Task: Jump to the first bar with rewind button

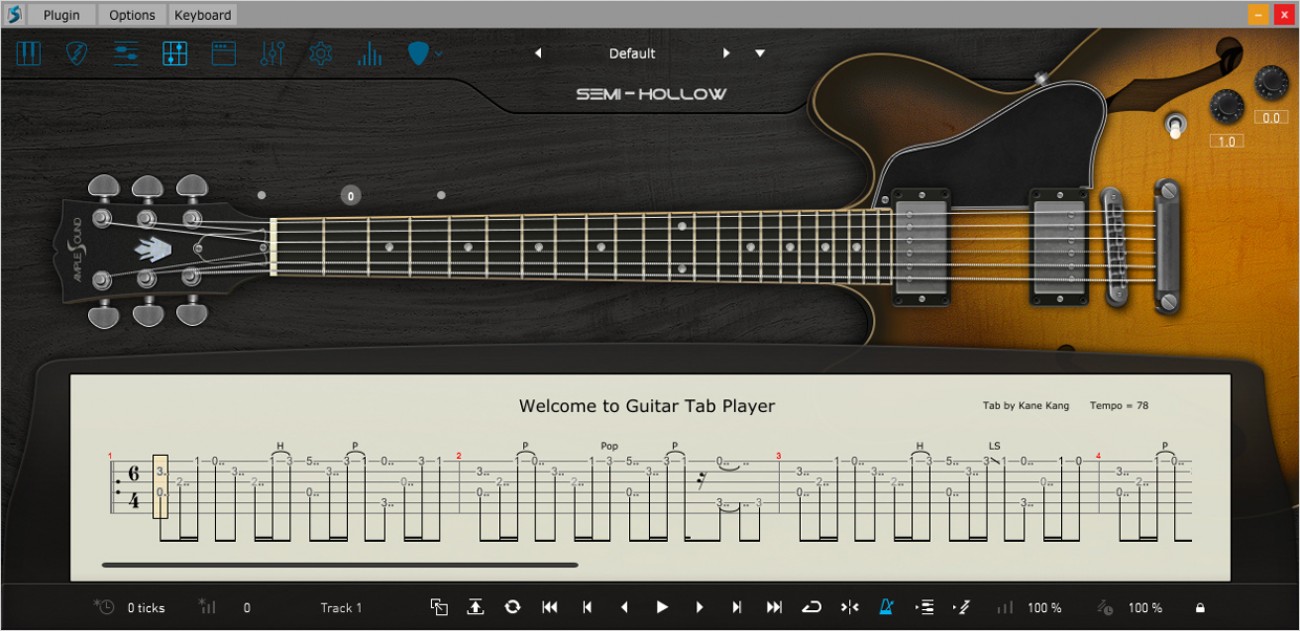Action: [549, 607]
